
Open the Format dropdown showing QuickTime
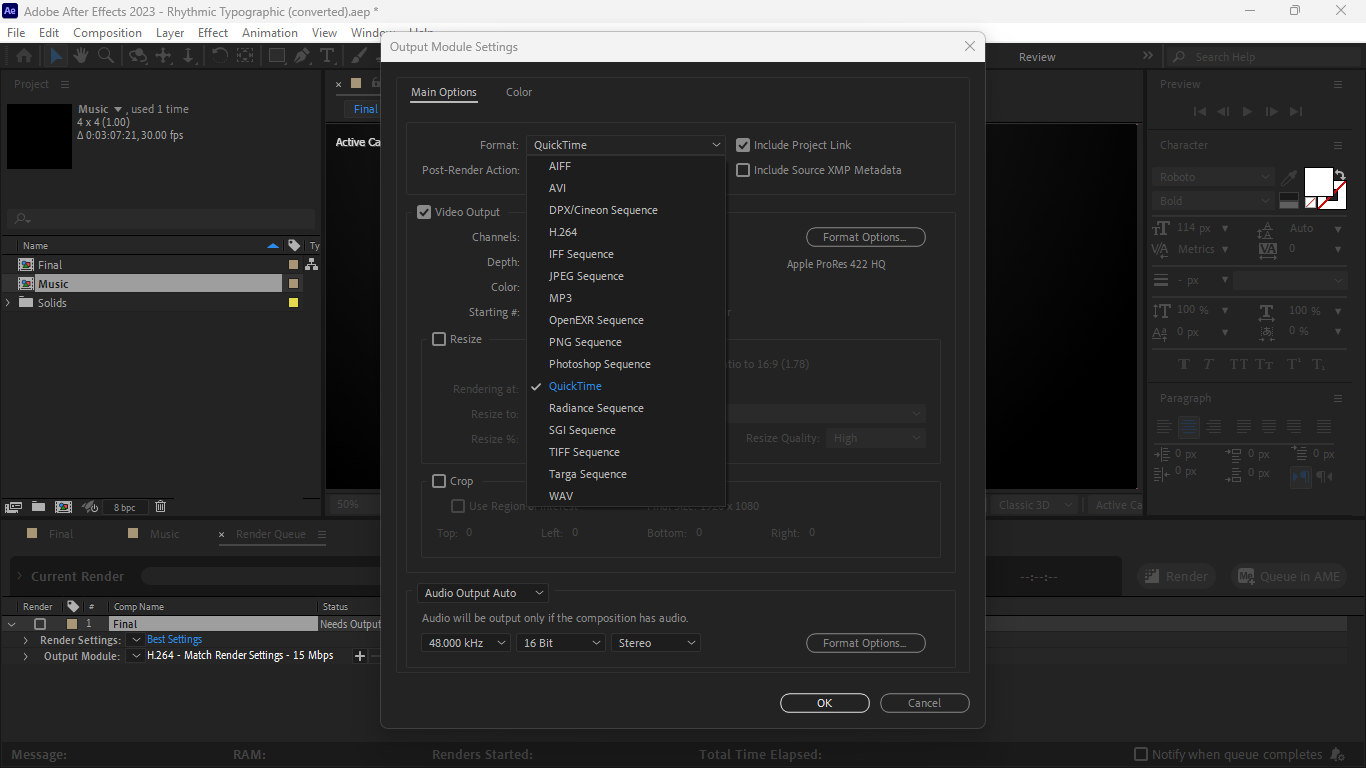click(x=626, y=145)
